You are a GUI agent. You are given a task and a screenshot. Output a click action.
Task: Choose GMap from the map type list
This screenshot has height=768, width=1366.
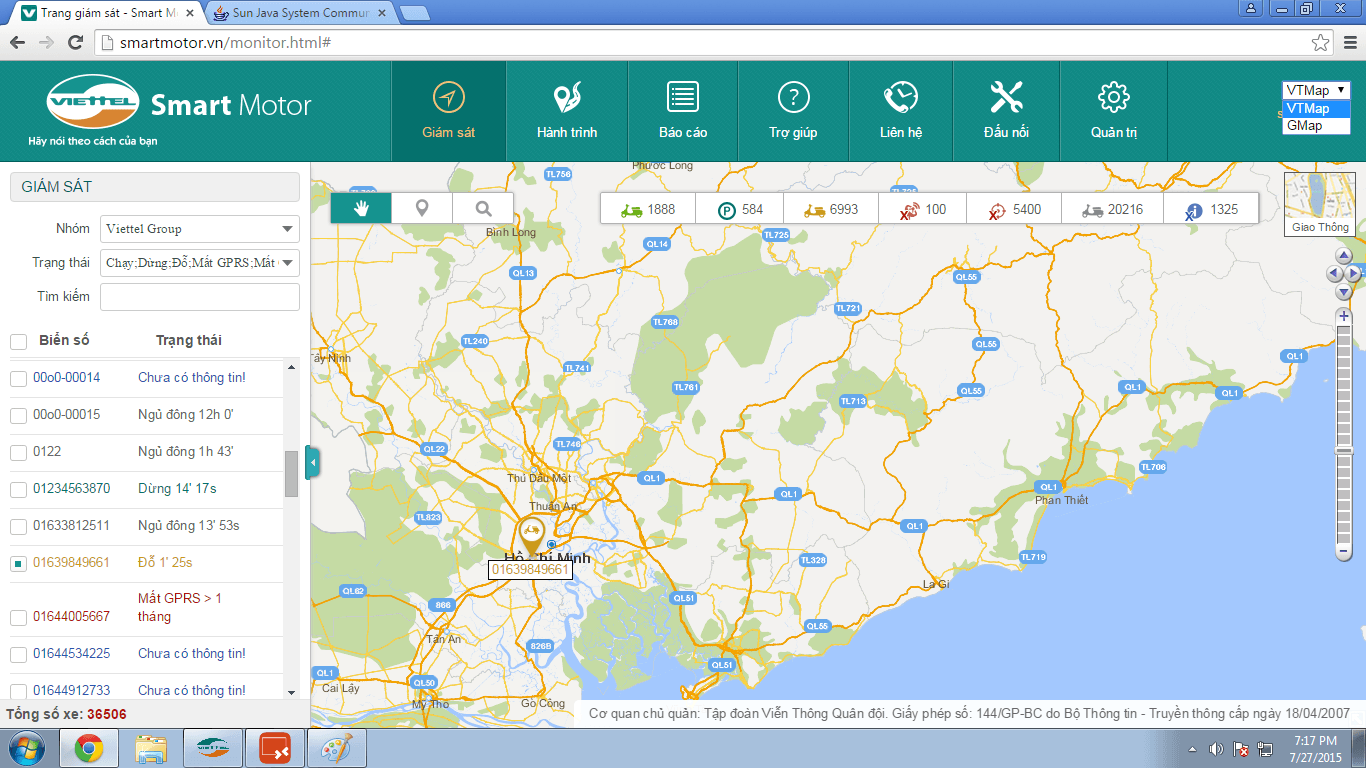1304,126
